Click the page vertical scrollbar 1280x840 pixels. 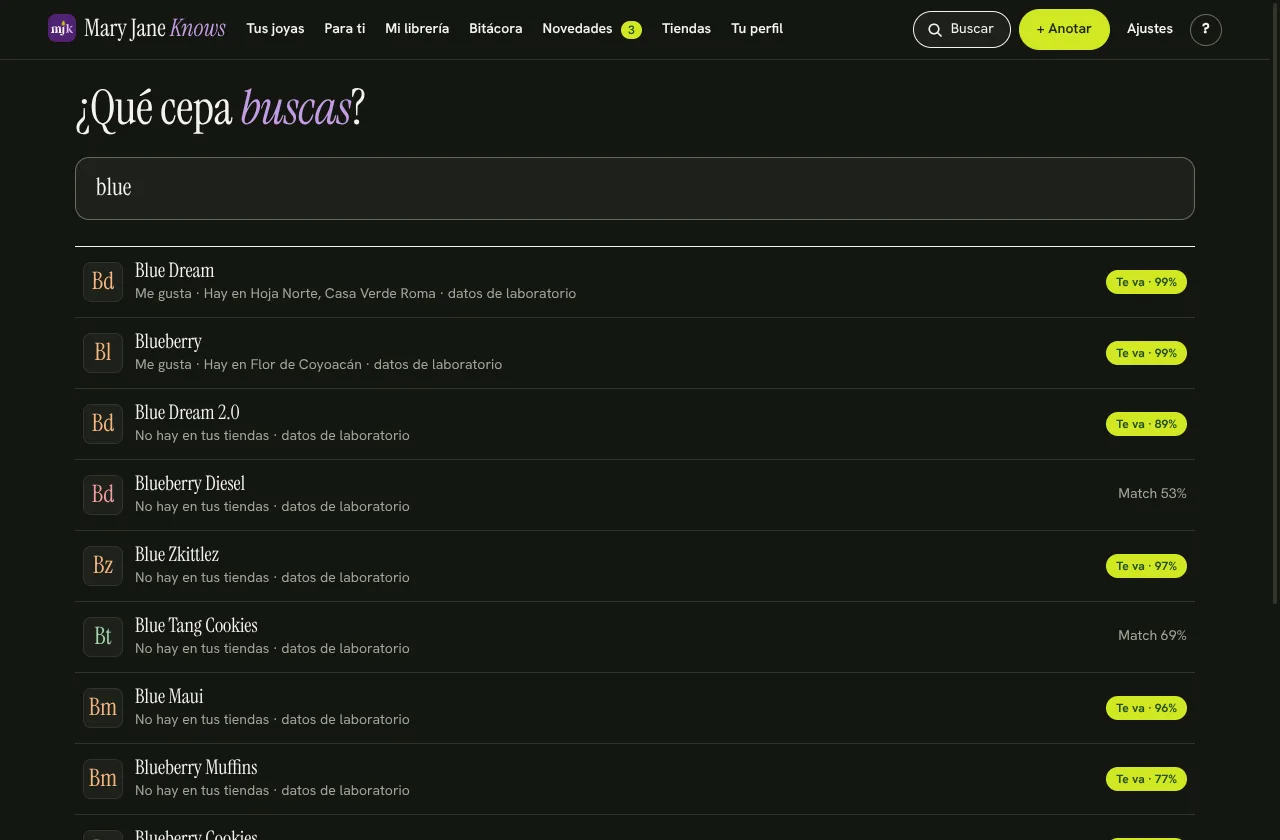(x=1274, y=304)
